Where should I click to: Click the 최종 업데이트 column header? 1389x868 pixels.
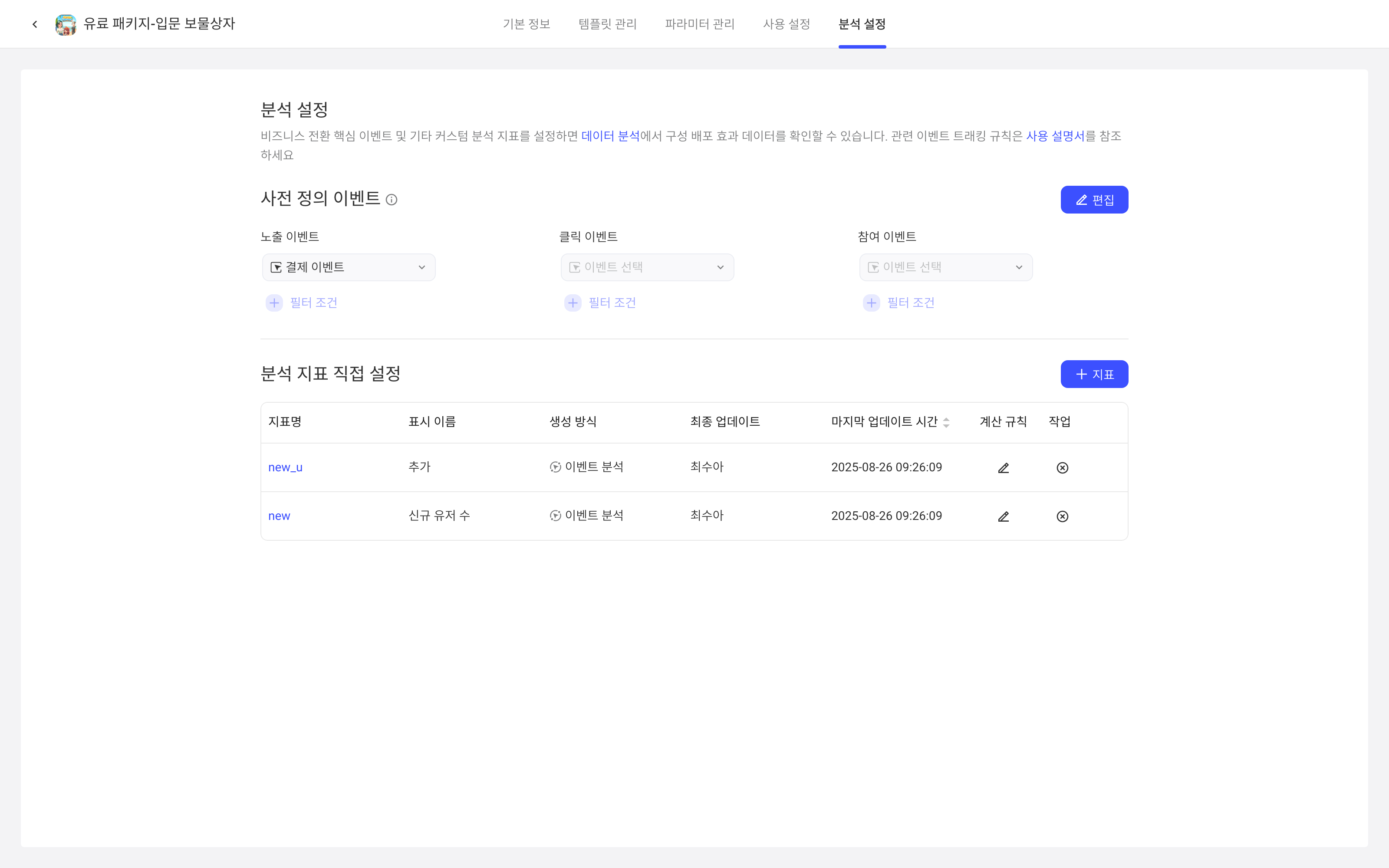pyautogui.click(x=725, y=422)
